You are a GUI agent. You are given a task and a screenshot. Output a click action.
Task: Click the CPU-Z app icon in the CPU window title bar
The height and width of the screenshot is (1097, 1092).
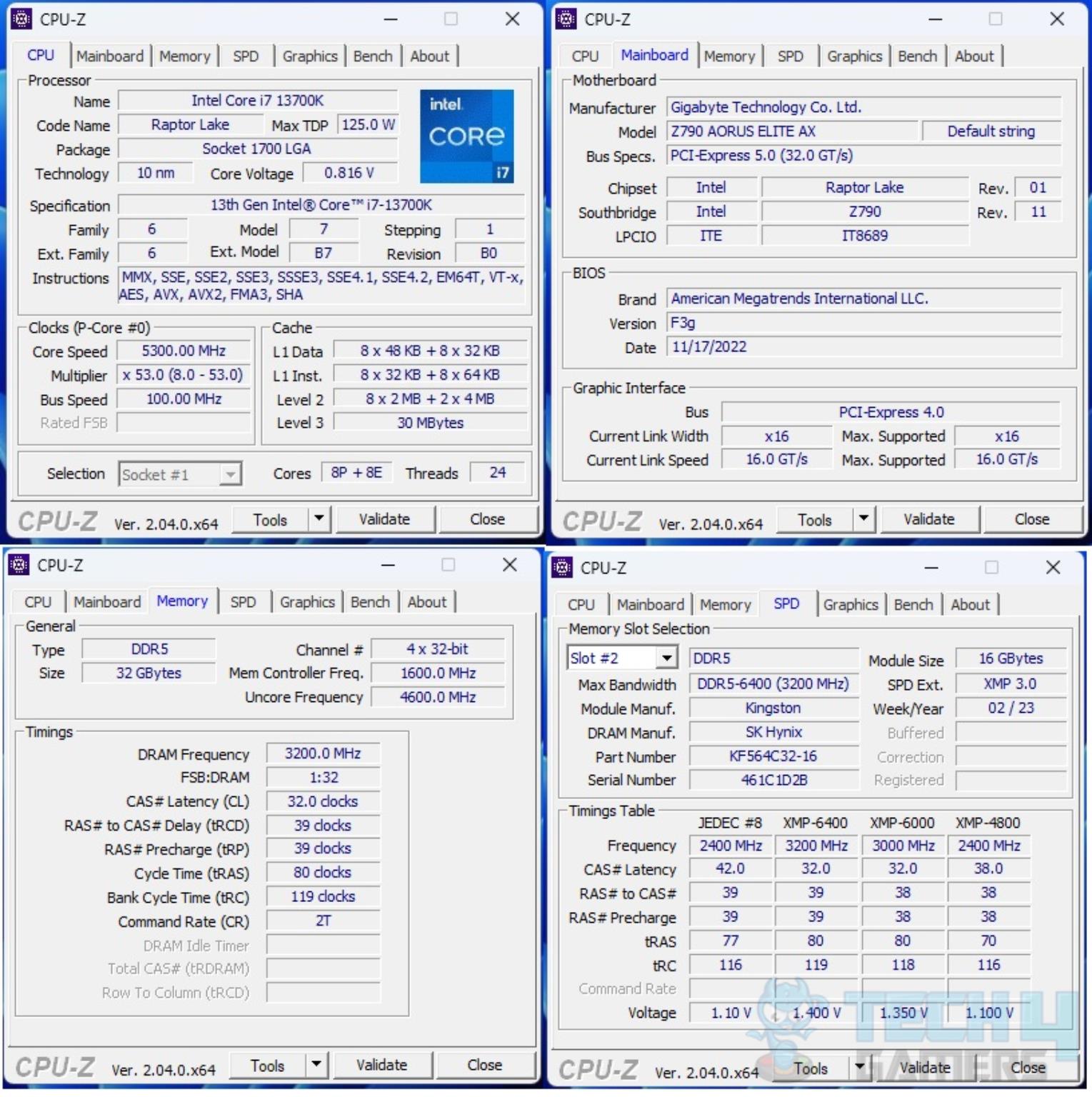click(21, 19)
